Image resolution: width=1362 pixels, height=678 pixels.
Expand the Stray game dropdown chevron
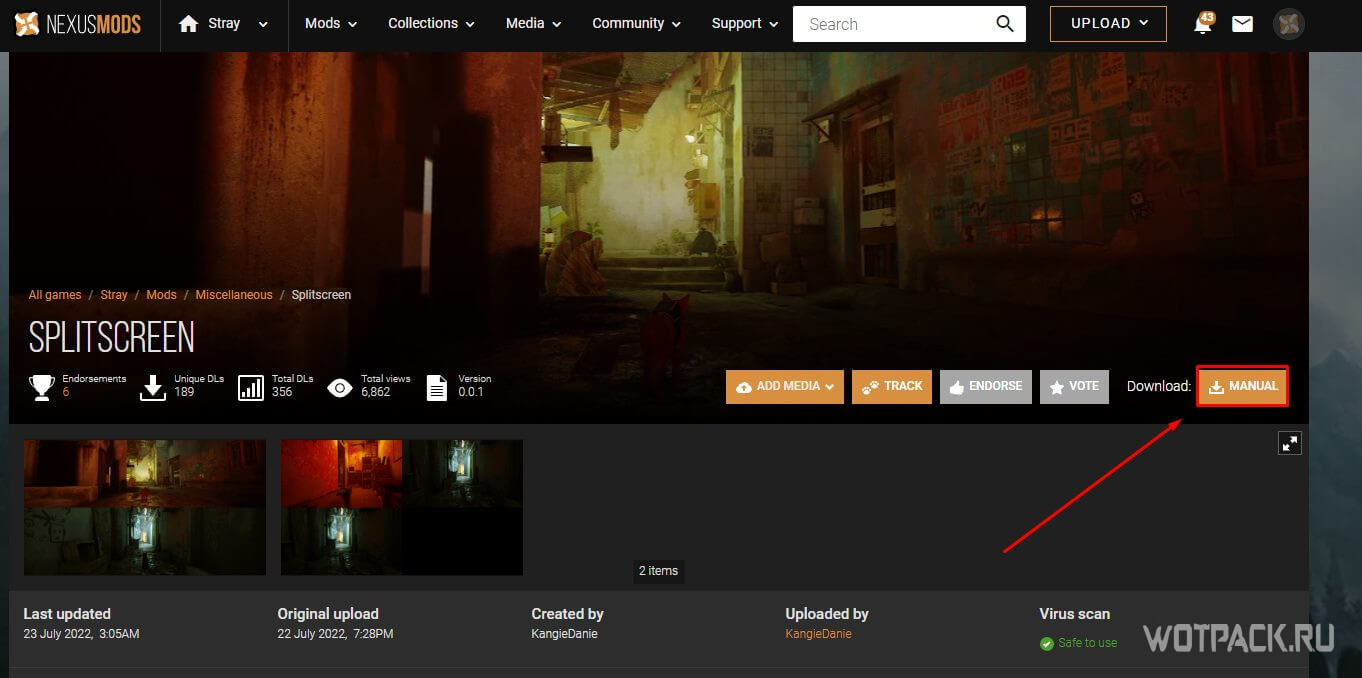[x=263, y=25]
